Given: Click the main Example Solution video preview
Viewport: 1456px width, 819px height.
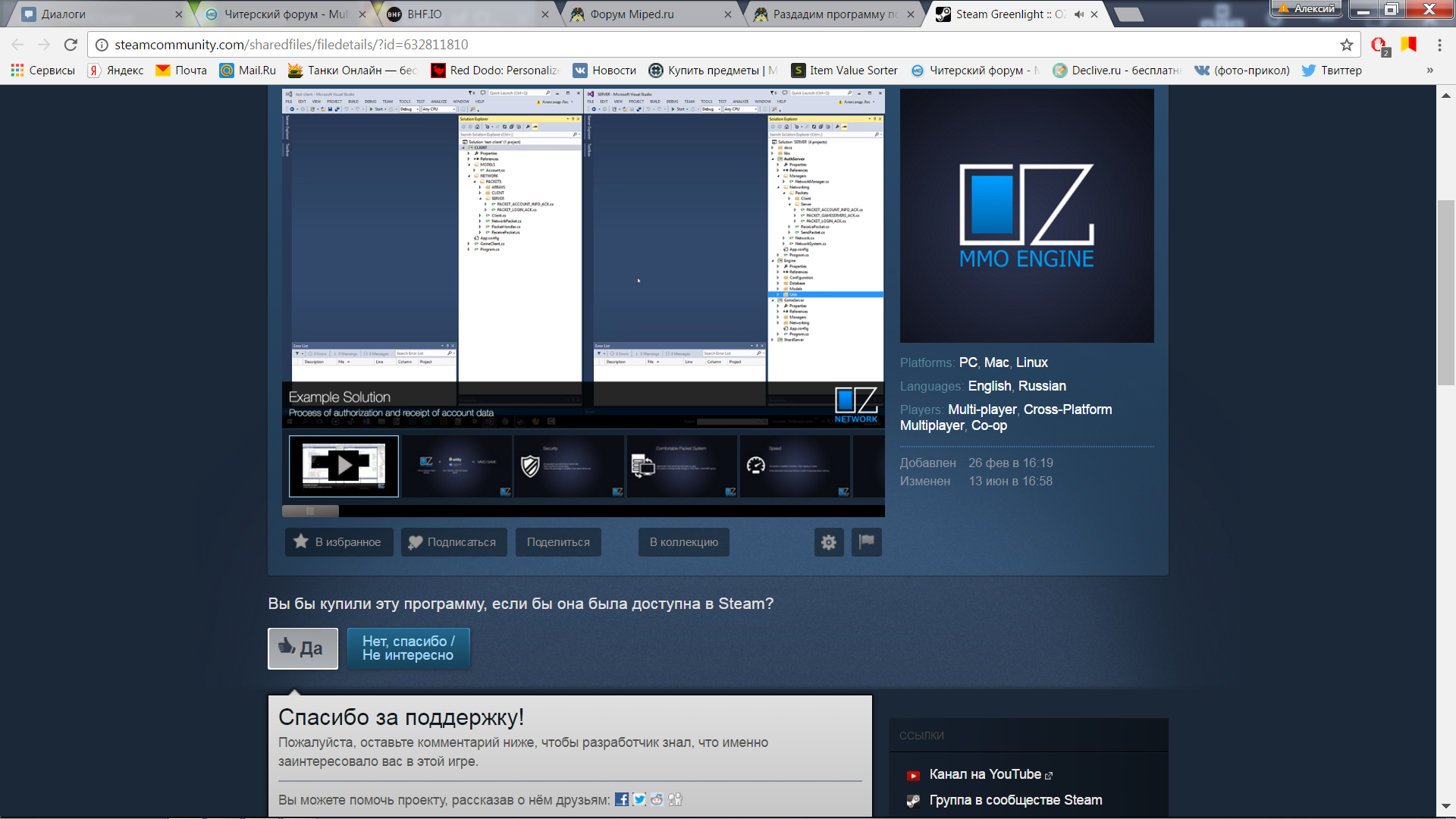Looking at the screenshot, I should click(x=583, y=259).
